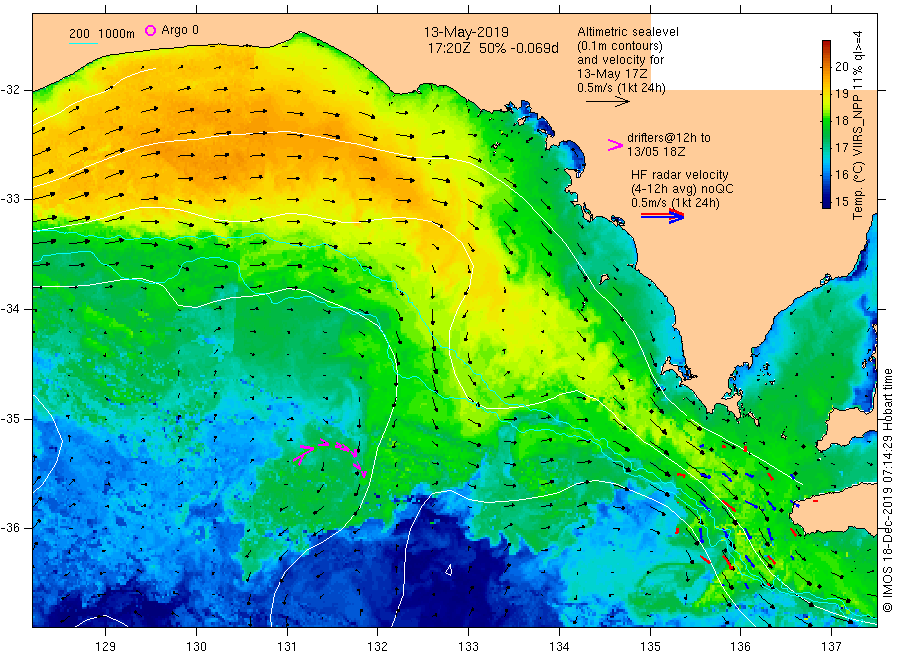The width and height of the screenshot is (900, 660).
Task: Click the magenta drifter arrowhead legend symbol
Action: coord(615,145)
